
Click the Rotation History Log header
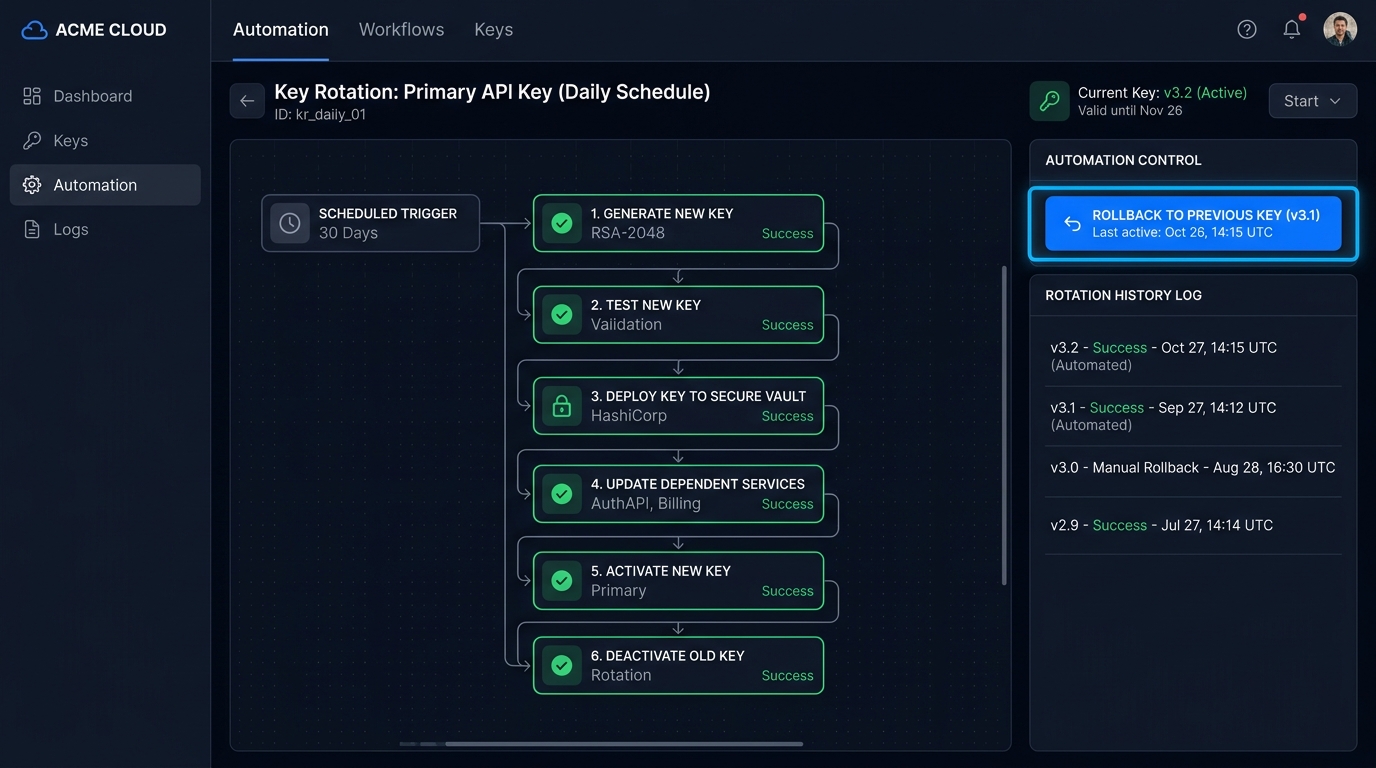(1123, 295)
